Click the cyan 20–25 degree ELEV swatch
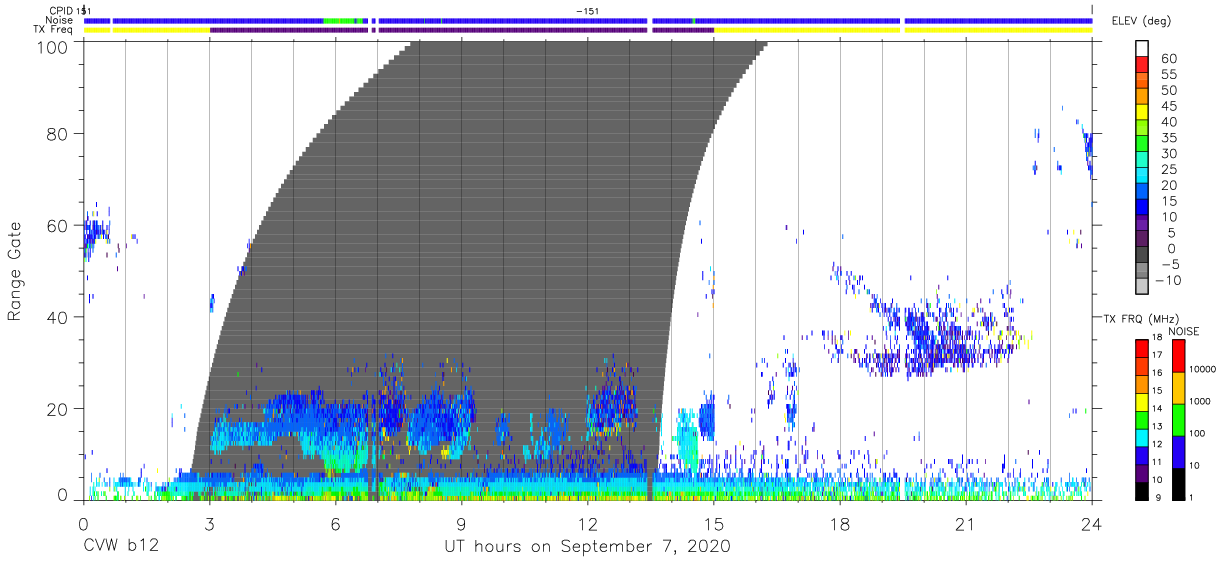The image size is (1228, 567). pos(1142,176)
